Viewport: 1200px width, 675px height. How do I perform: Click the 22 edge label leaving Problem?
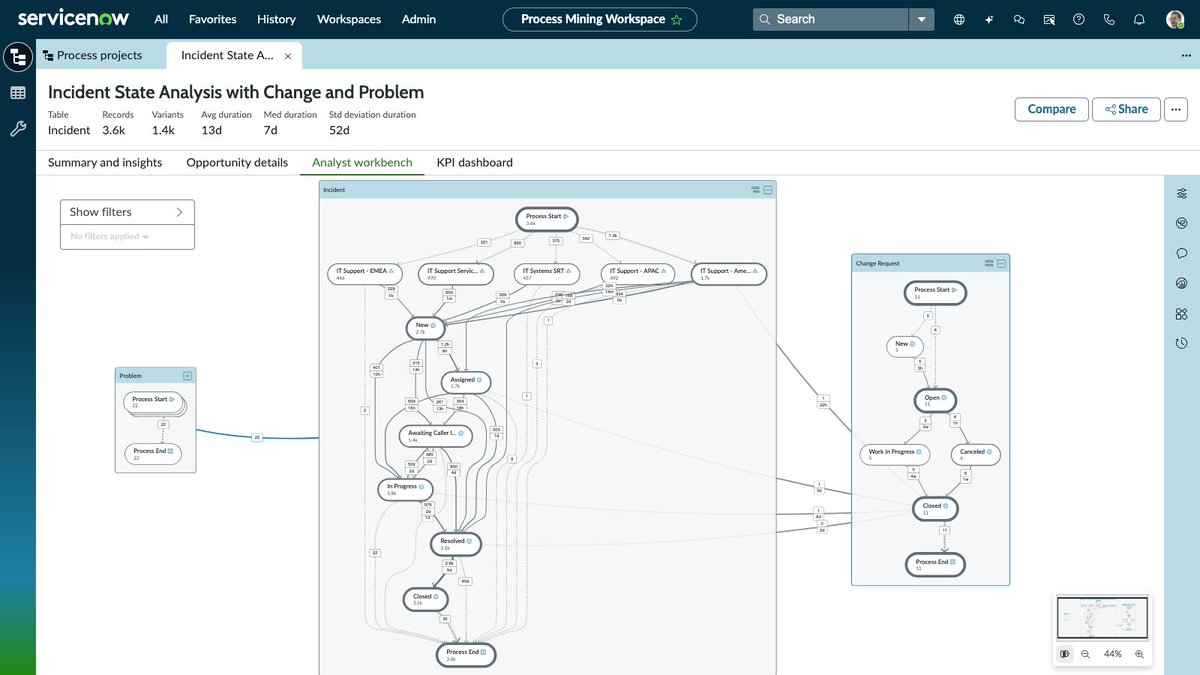tap(256, 437)
